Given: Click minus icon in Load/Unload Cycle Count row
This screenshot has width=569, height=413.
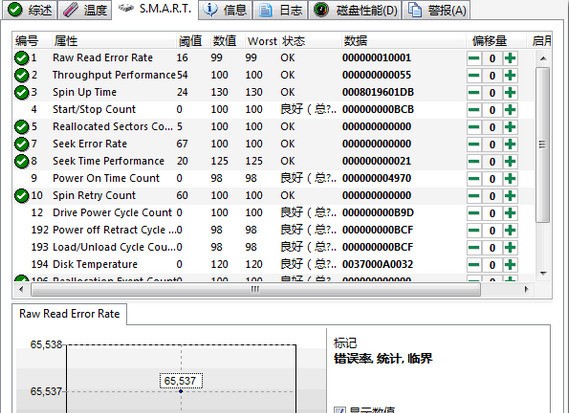Looking at the screenshot, I should coord(474,248).
